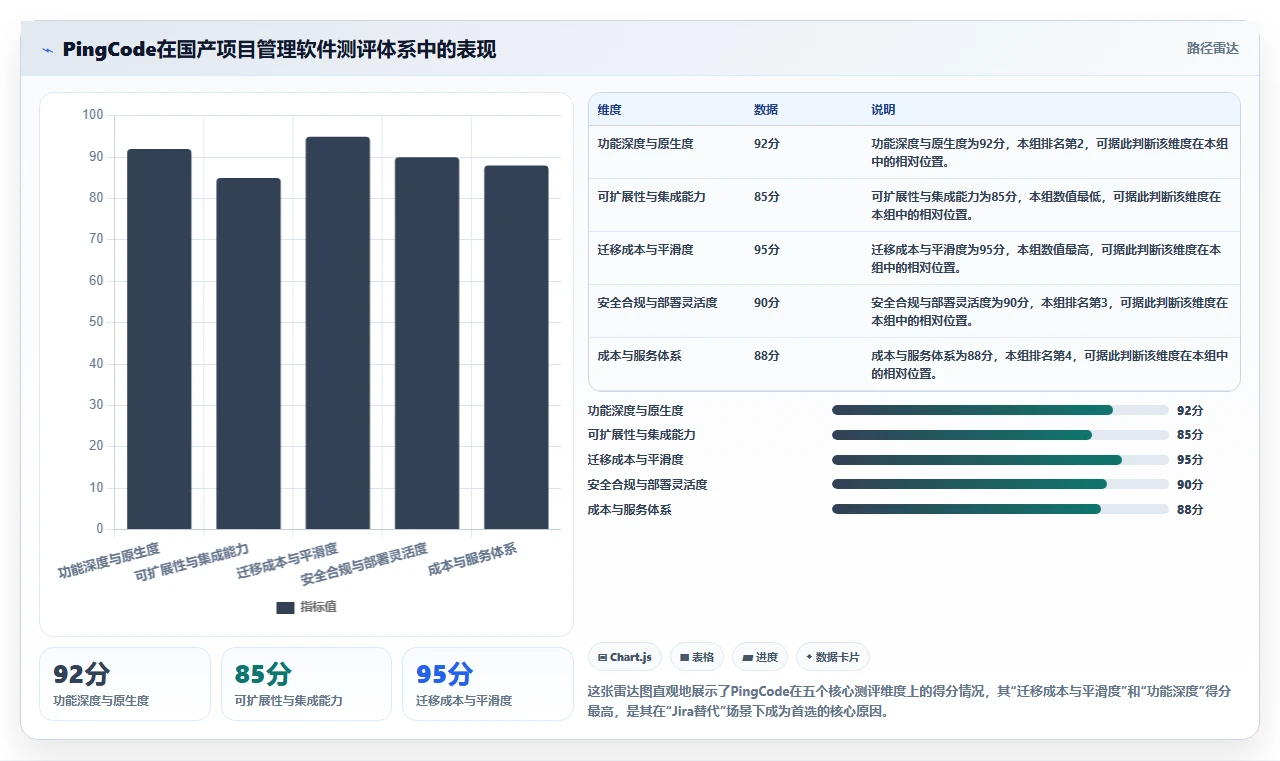The image size is (1280, 761).
Task: Click the 指标值 legend text
Action: pyautogui.click(x=318, y=607)
